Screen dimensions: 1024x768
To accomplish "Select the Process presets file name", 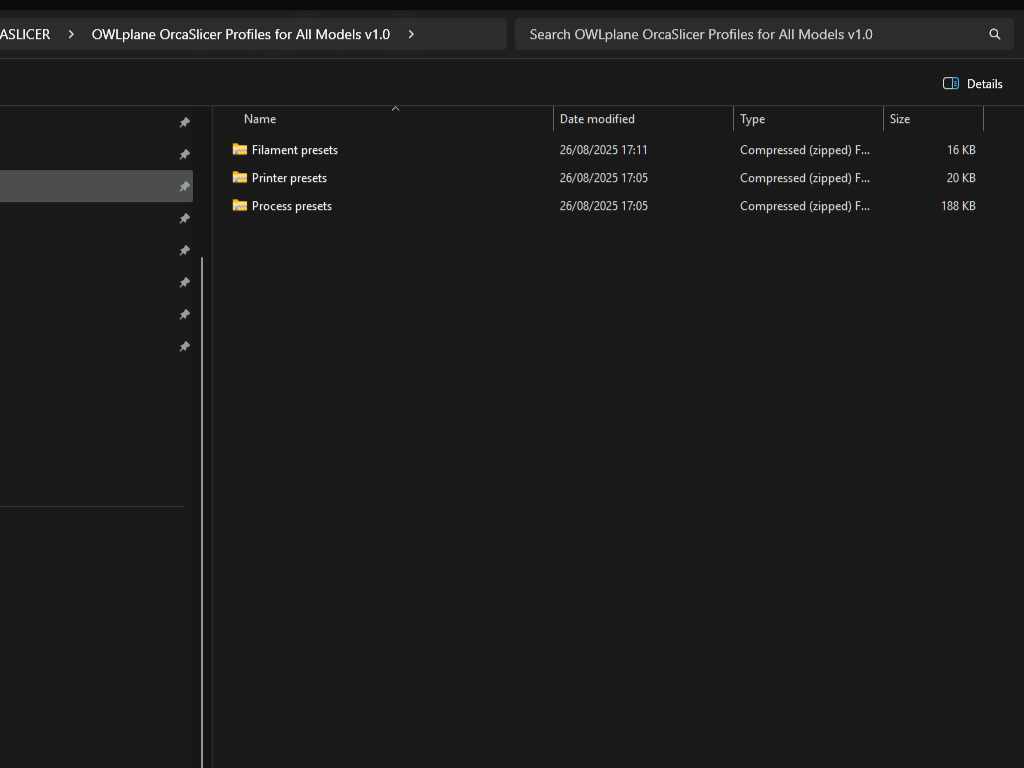I will click(x=292, y=206).
